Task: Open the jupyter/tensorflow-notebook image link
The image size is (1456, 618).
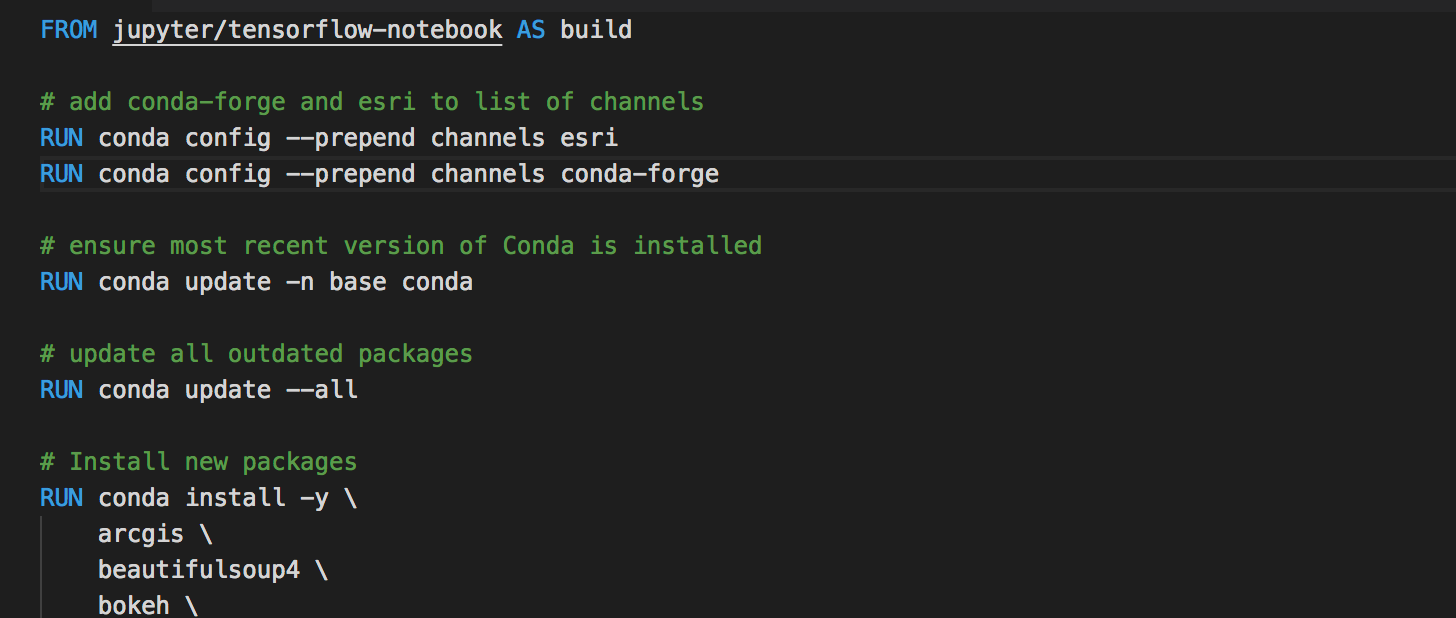Action: [x=307, y=30]
